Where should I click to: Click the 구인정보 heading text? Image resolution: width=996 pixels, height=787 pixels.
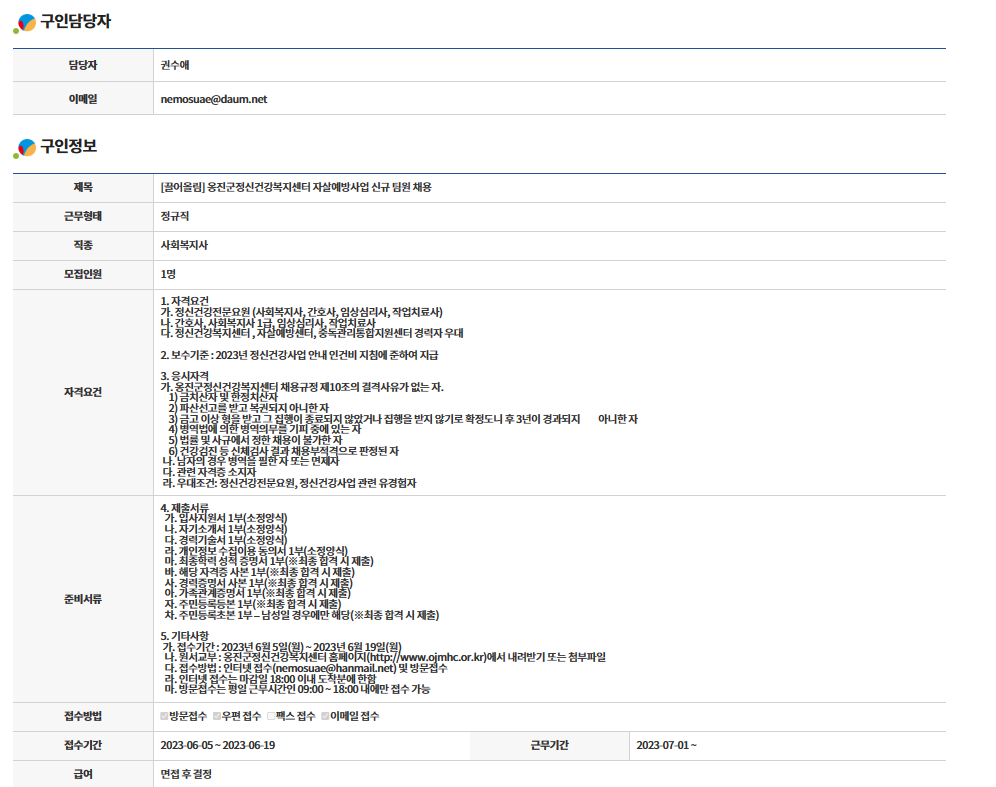68,147
